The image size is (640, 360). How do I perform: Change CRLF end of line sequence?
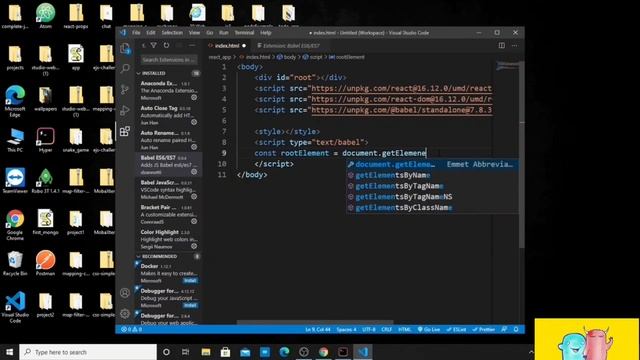pyautogui.click(x=386, y=329)
